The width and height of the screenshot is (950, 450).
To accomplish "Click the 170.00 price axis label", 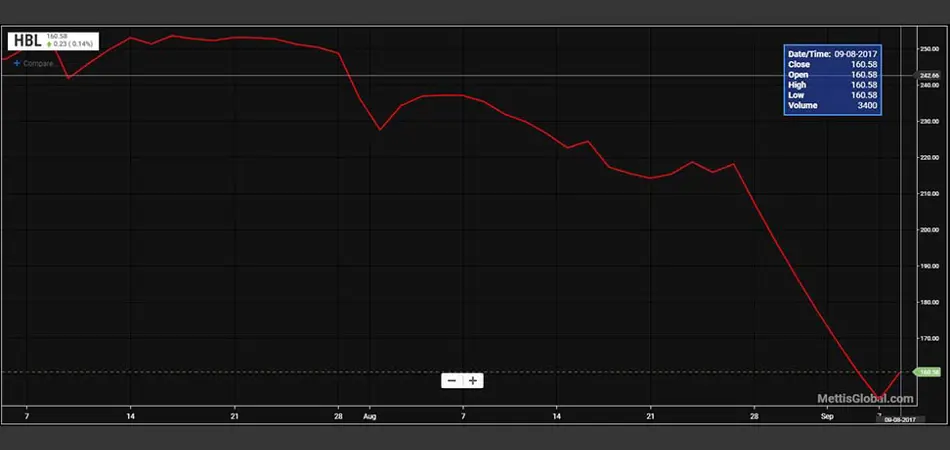I will click(930, 339).
